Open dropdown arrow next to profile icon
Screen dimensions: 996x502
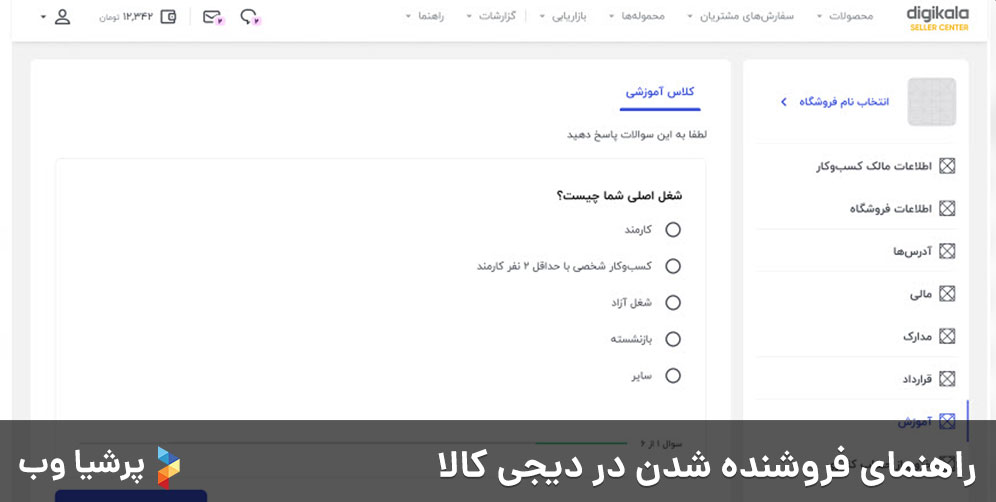(x=43, y=17)
